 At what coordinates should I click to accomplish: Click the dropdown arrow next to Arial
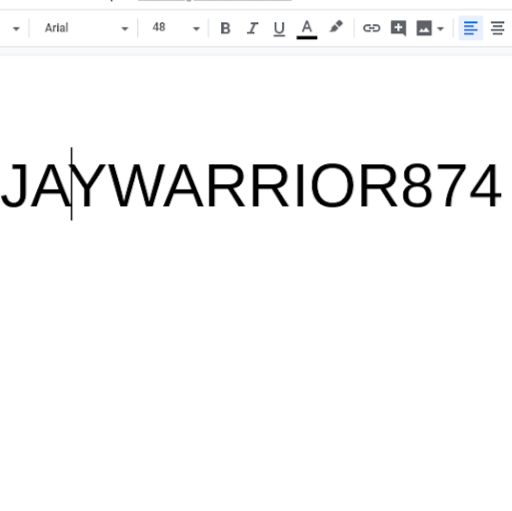(x=125, y=29)
